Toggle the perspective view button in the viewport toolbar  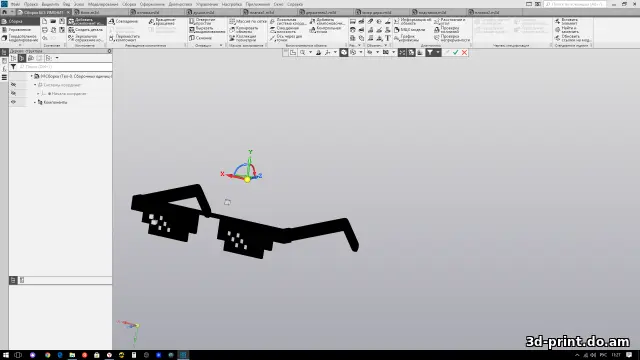point(420,53)
